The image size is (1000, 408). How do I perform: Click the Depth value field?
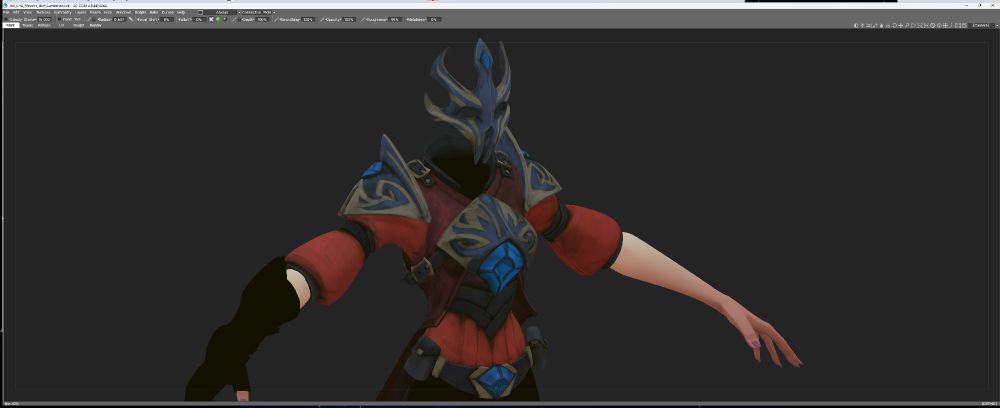coord(263,20)
